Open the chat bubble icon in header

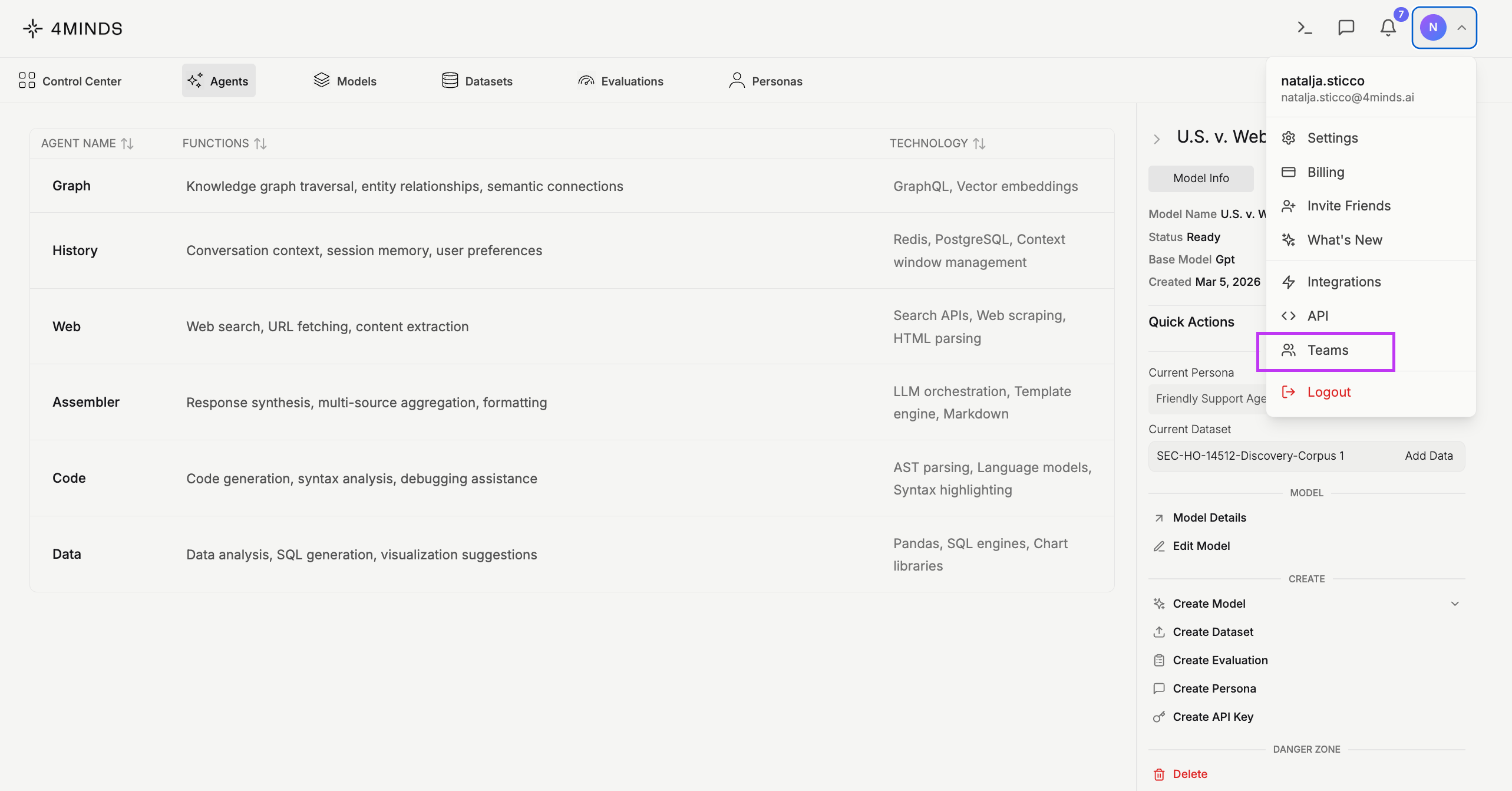(x=1346, y=28)
